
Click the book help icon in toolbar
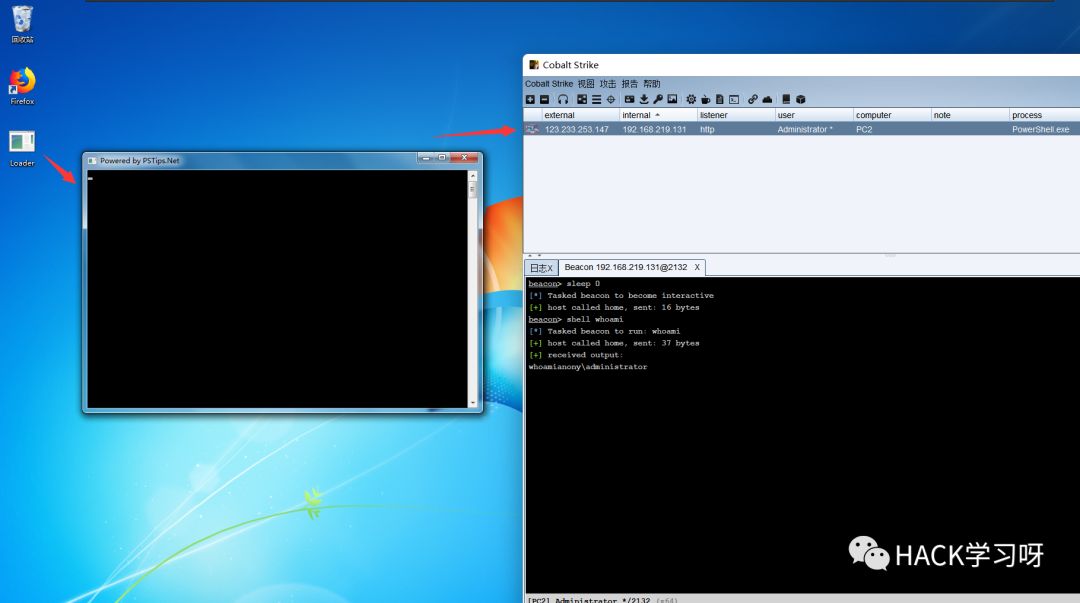point(786,99)
